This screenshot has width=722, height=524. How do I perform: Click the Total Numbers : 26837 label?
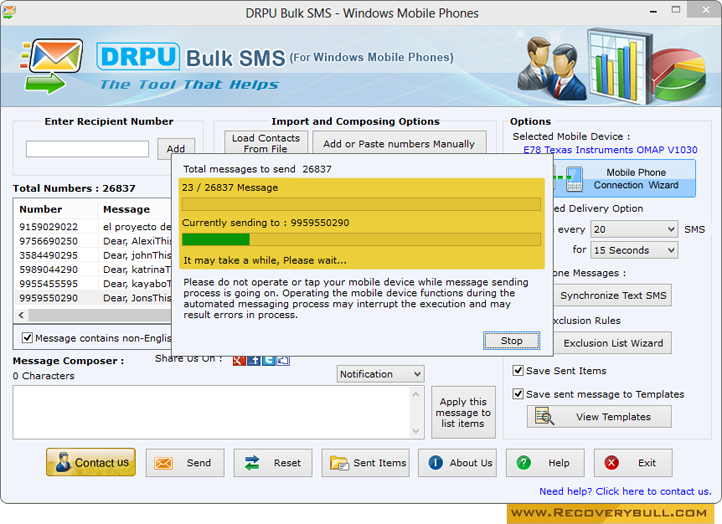point(74,188)
